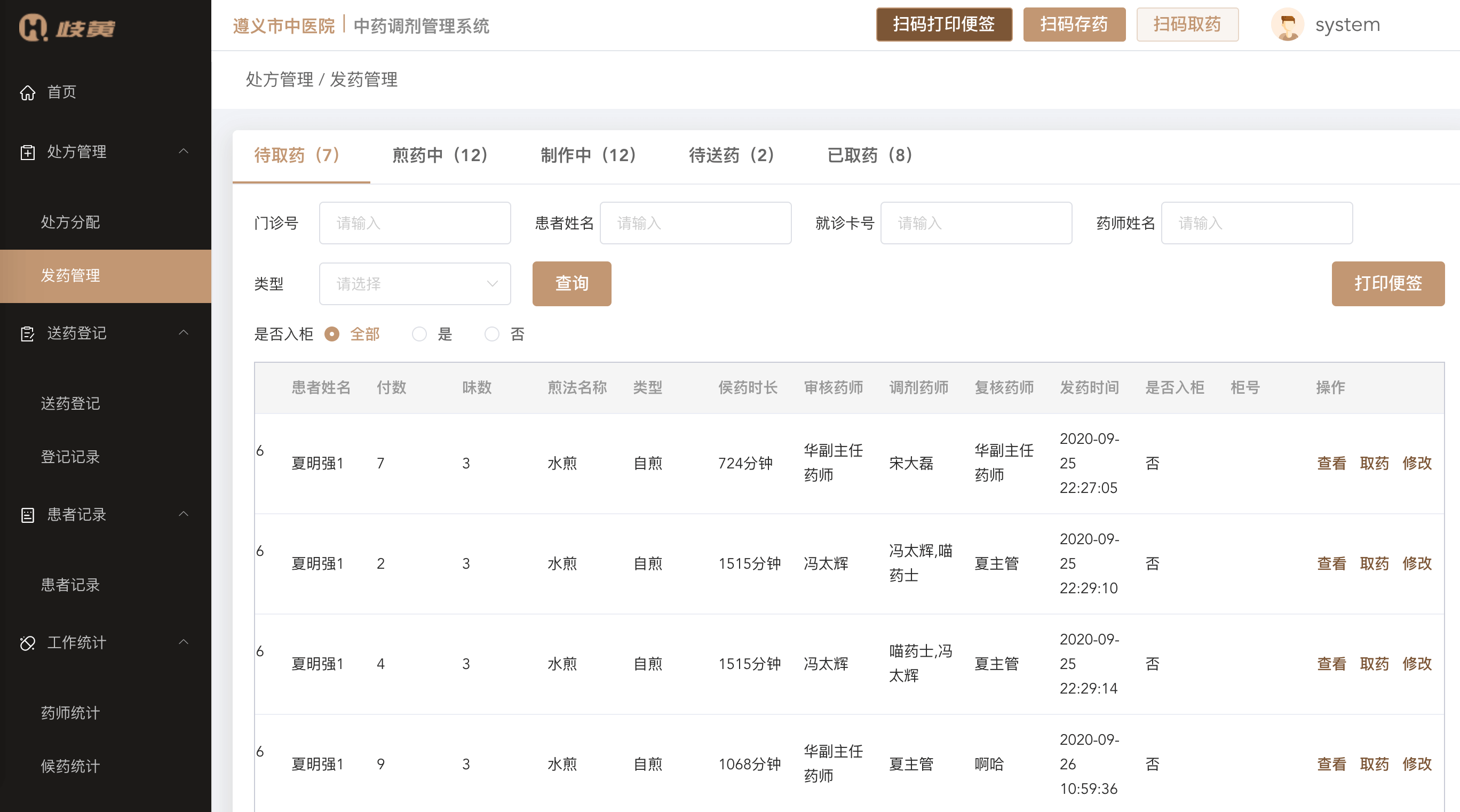Screen dimensions: 1460x812
Task: Collapse the 送药登记 sidebar group
Action: click(x=184, y=333)
